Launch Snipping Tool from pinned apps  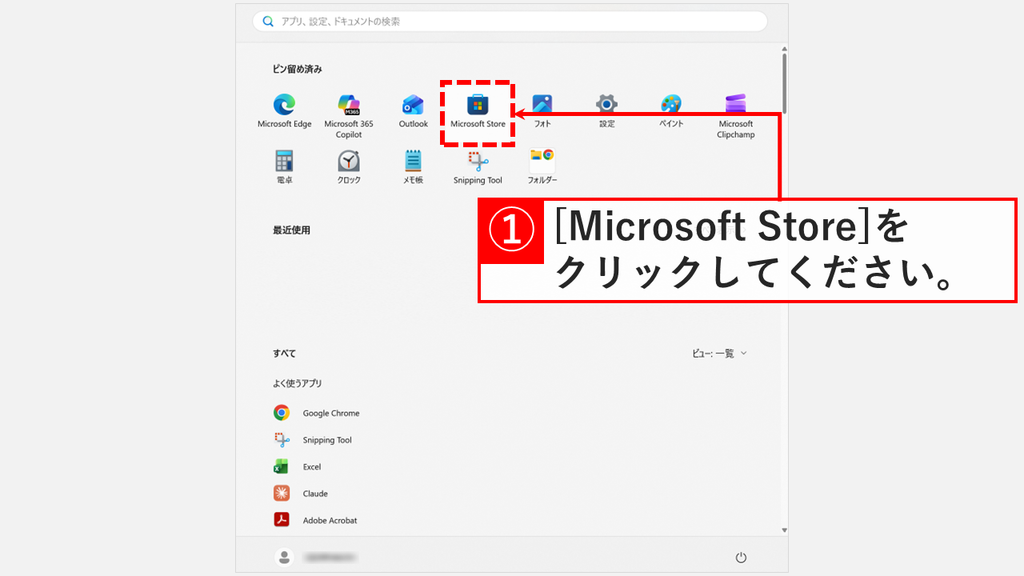(477, 167)
